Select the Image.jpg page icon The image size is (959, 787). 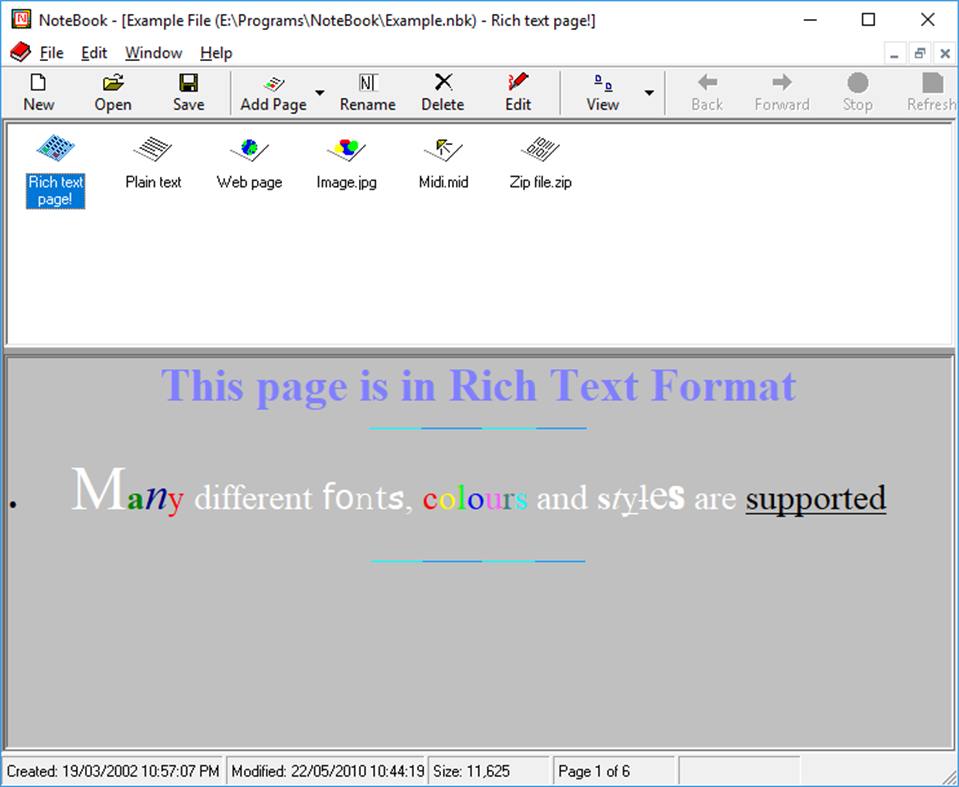[x=346, y=163]
